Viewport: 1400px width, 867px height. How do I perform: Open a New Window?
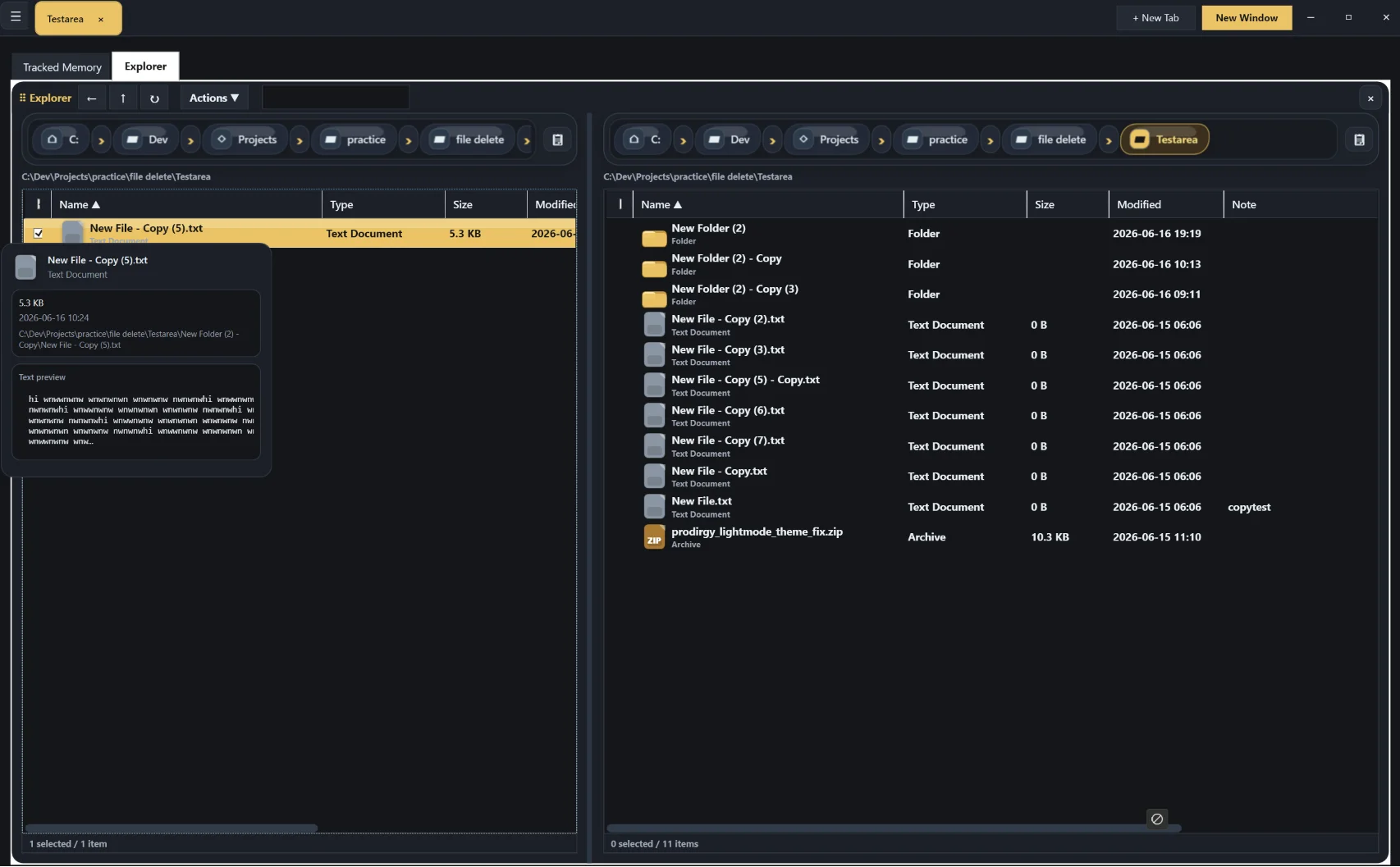1247,18
